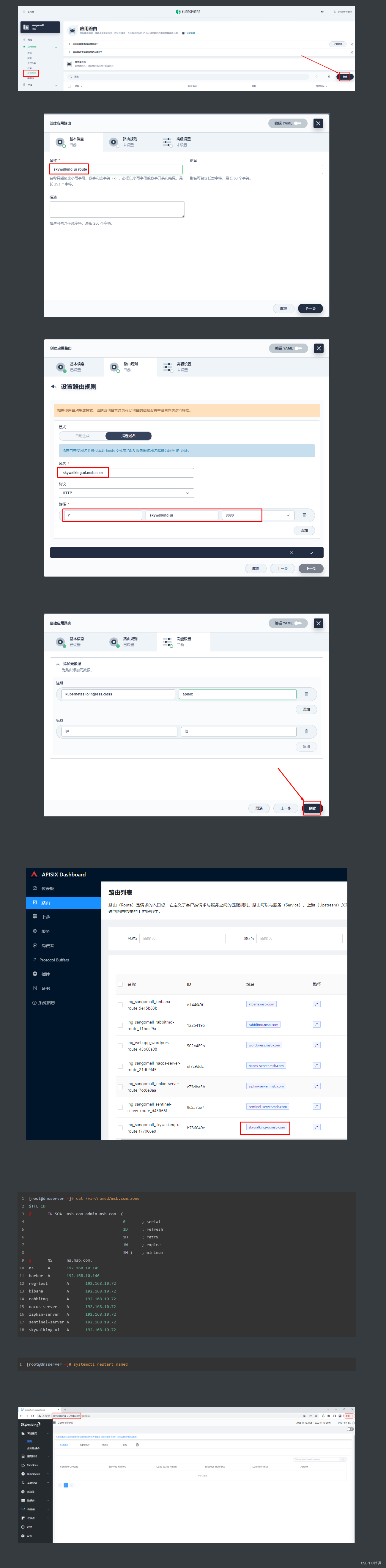Image resolution: width=386 pixels, height=1568 pixels.
Task: Open 仪表板 icon in APISIX sidebar
Action: [35, 889]
